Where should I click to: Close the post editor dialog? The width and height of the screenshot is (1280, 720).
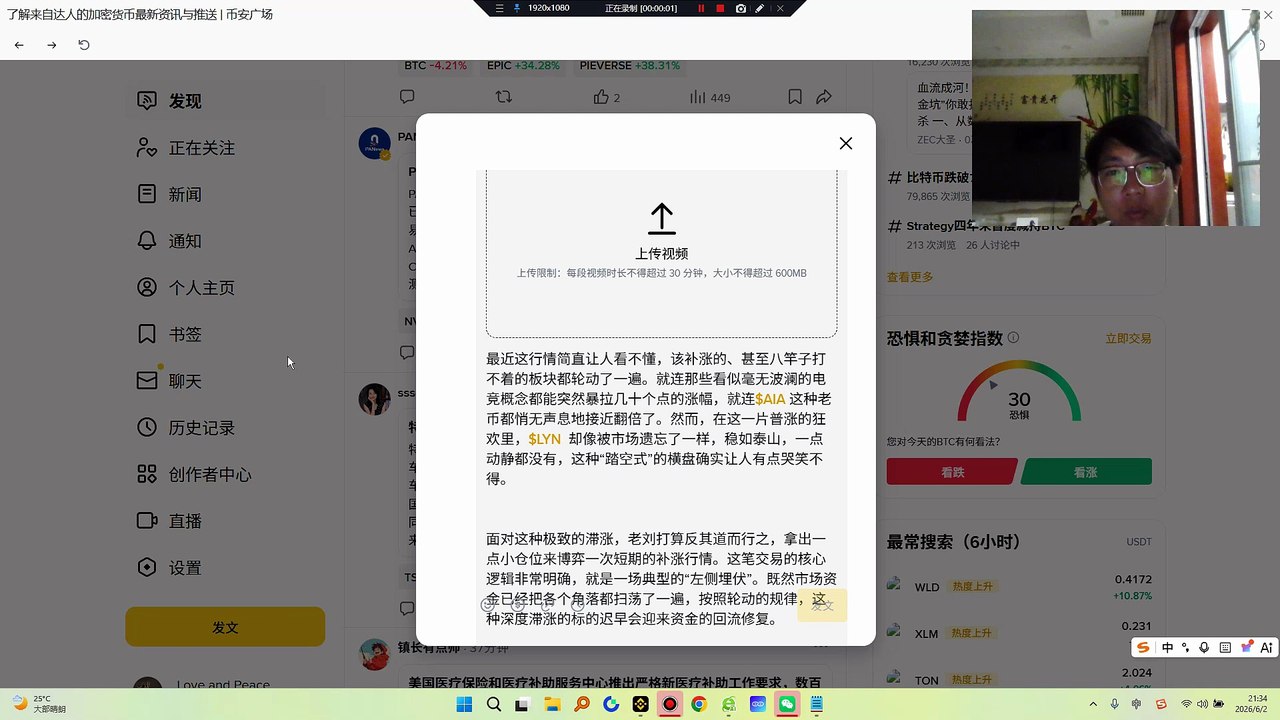click(846, 143)
